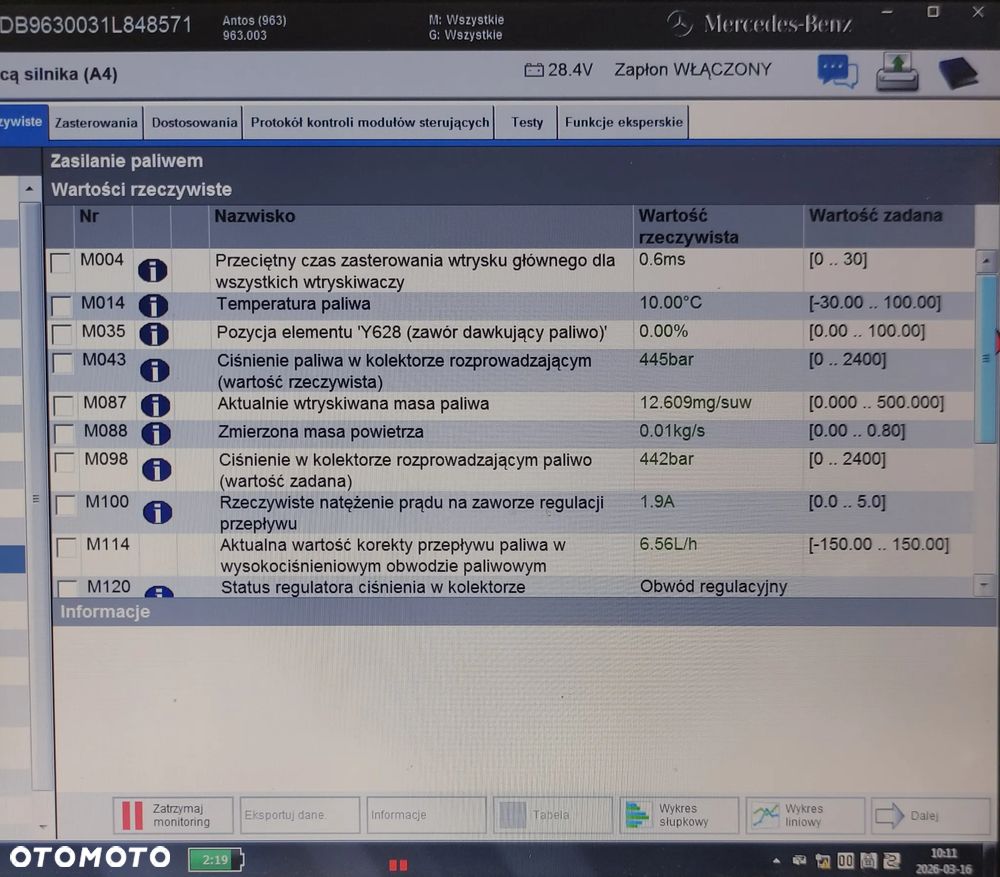
Task: Open the Funkcje eksperskie tab
Action: [624, 122]
